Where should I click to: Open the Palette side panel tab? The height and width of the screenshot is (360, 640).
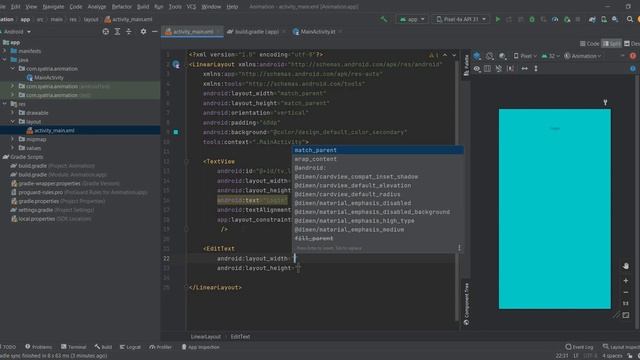[466, 65]
